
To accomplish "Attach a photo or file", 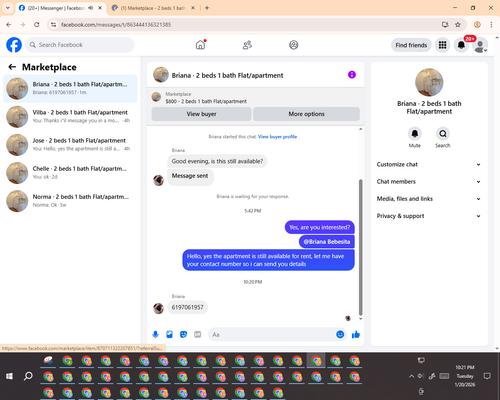I will (169, 334).
